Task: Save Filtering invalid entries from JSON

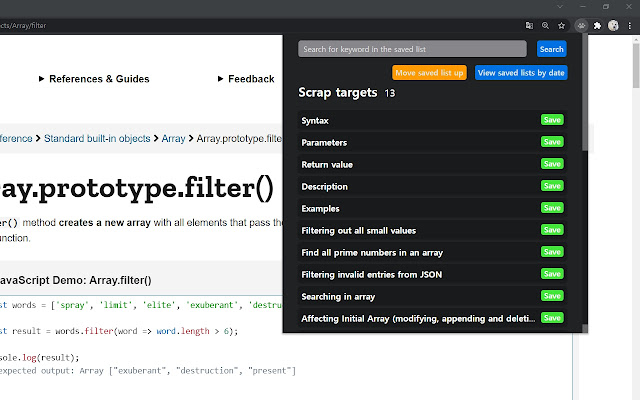Action: coord(552,274)
